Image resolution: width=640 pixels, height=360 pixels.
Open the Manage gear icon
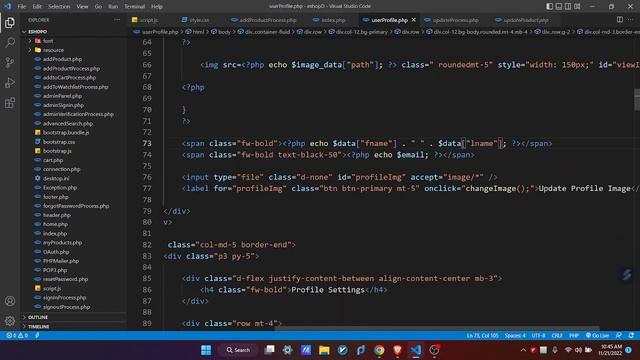pos(10,321)
